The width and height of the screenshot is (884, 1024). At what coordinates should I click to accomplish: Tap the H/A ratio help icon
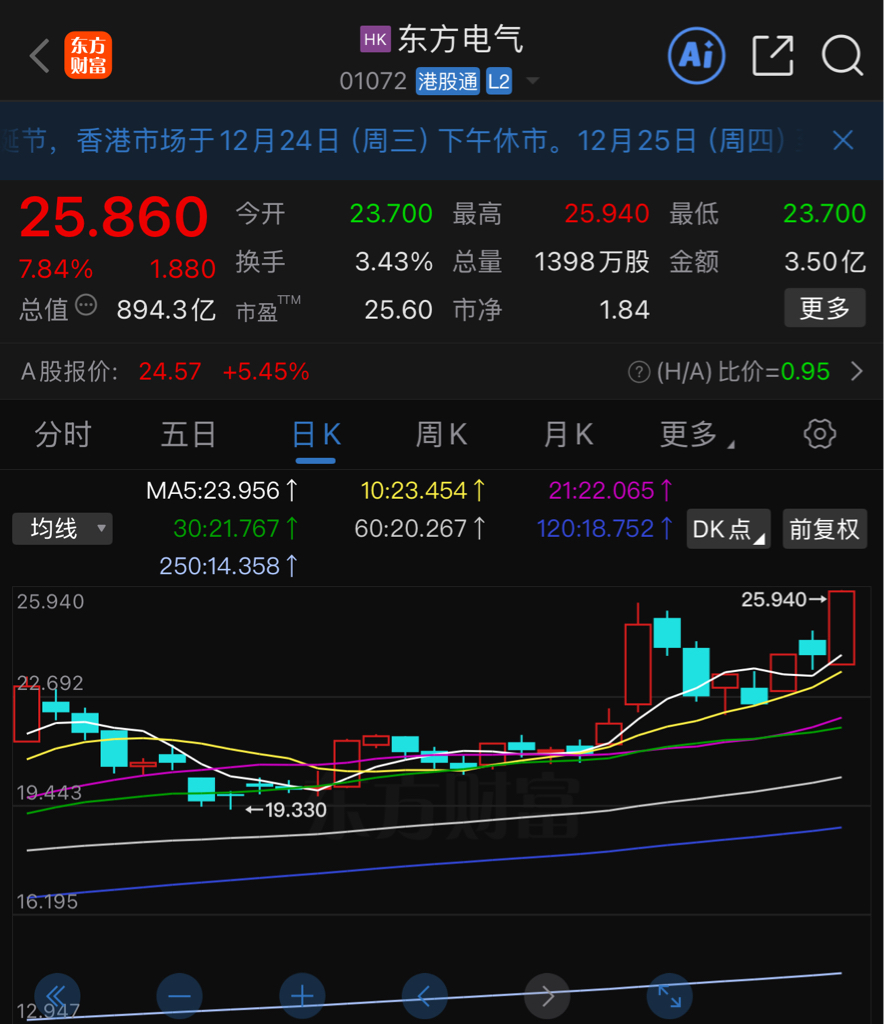click(639, 372)
